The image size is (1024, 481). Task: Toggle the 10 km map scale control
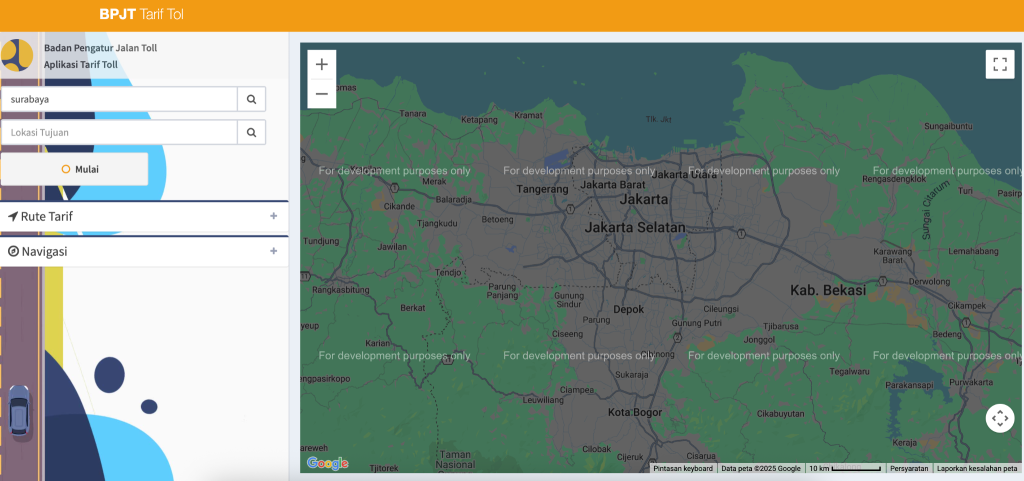click(845, 468)
